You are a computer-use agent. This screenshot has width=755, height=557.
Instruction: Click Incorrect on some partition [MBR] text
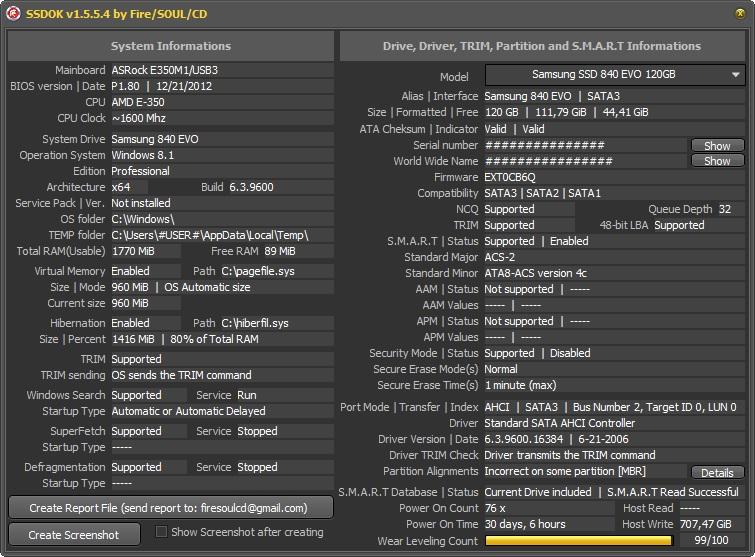[x=565, y=471]
